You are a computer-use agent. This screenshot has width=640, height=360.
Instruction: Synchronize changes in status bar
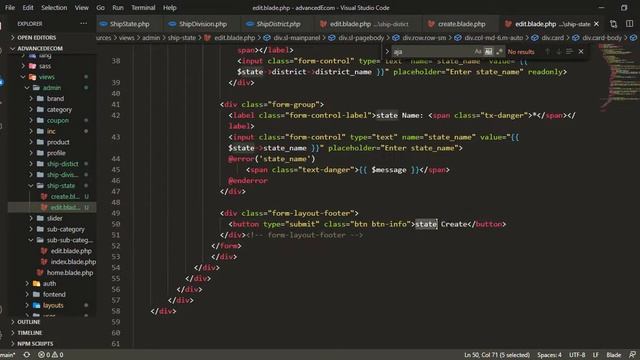pos(27,355)
